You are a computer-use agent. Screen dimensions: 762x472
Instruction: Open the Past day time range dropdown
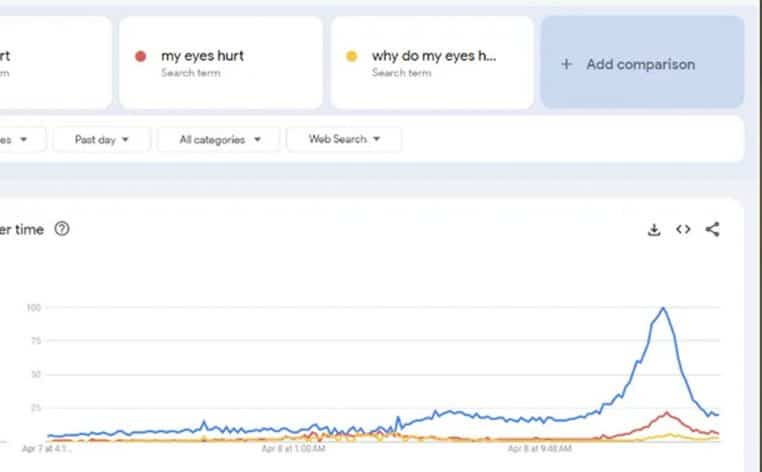point(102,140)
